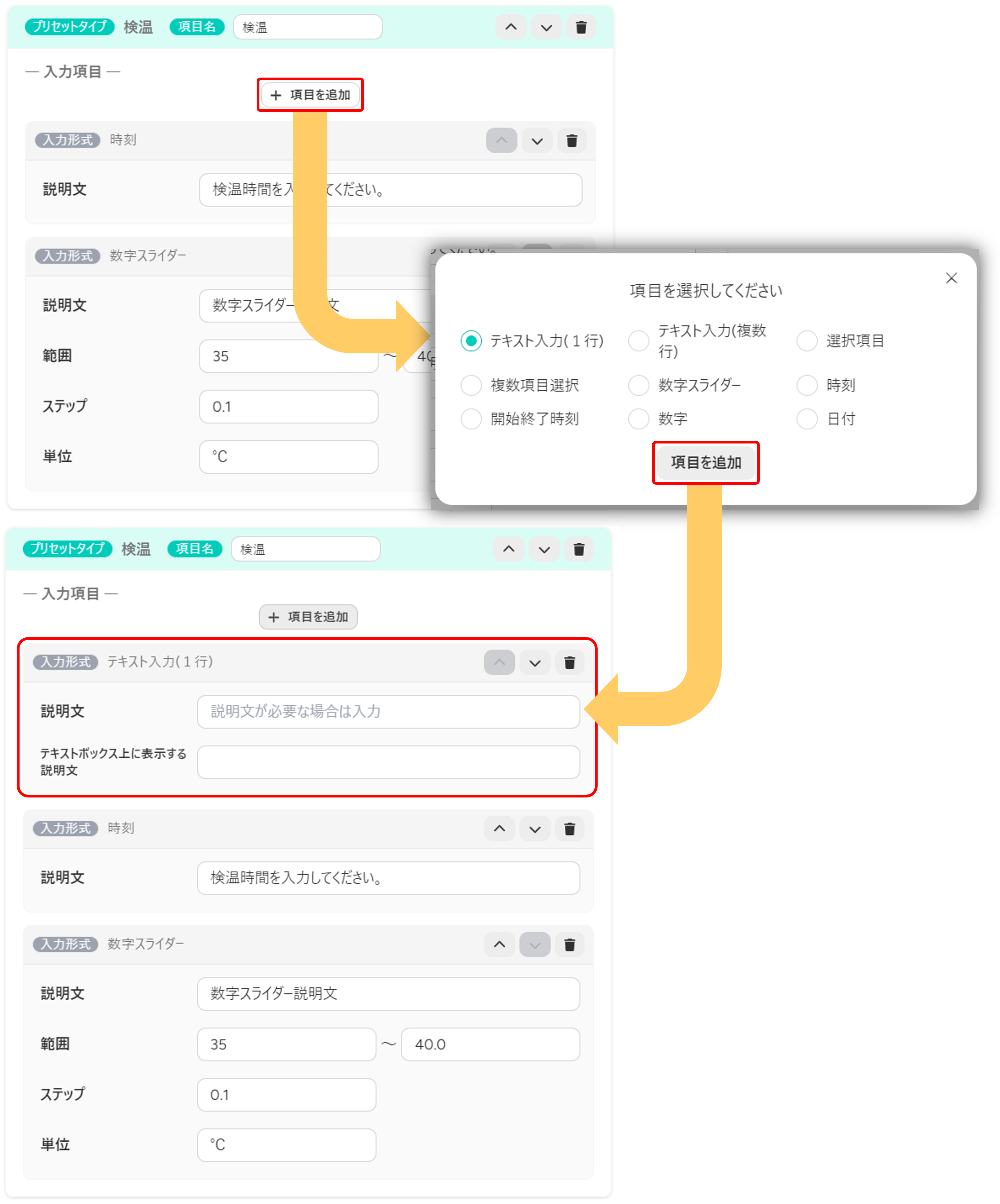
Task: Click 数字スライダー説明文 field in bottom panel
Action: [388, 994]
